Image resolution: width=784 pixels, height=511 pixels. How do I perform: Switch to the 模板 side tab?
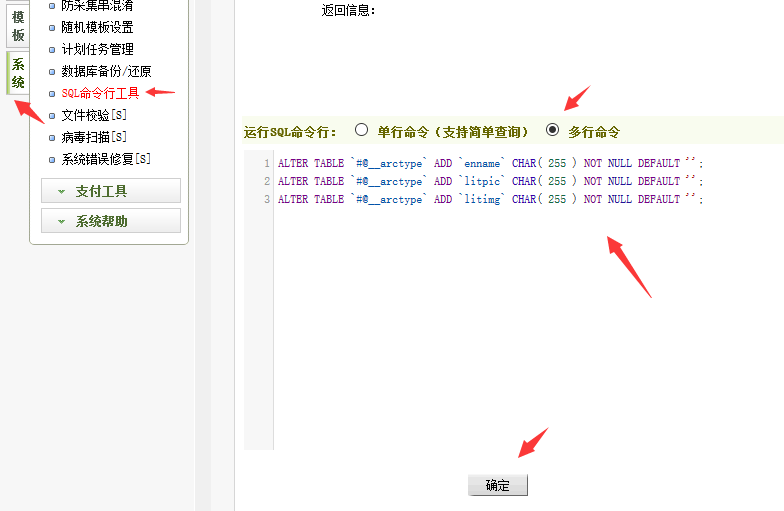[18, 26]
